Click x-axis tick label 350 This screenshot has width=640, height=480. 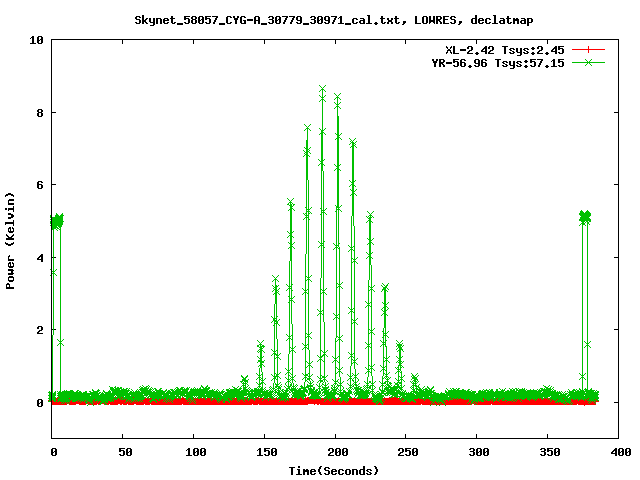click(x=550, y=452)
